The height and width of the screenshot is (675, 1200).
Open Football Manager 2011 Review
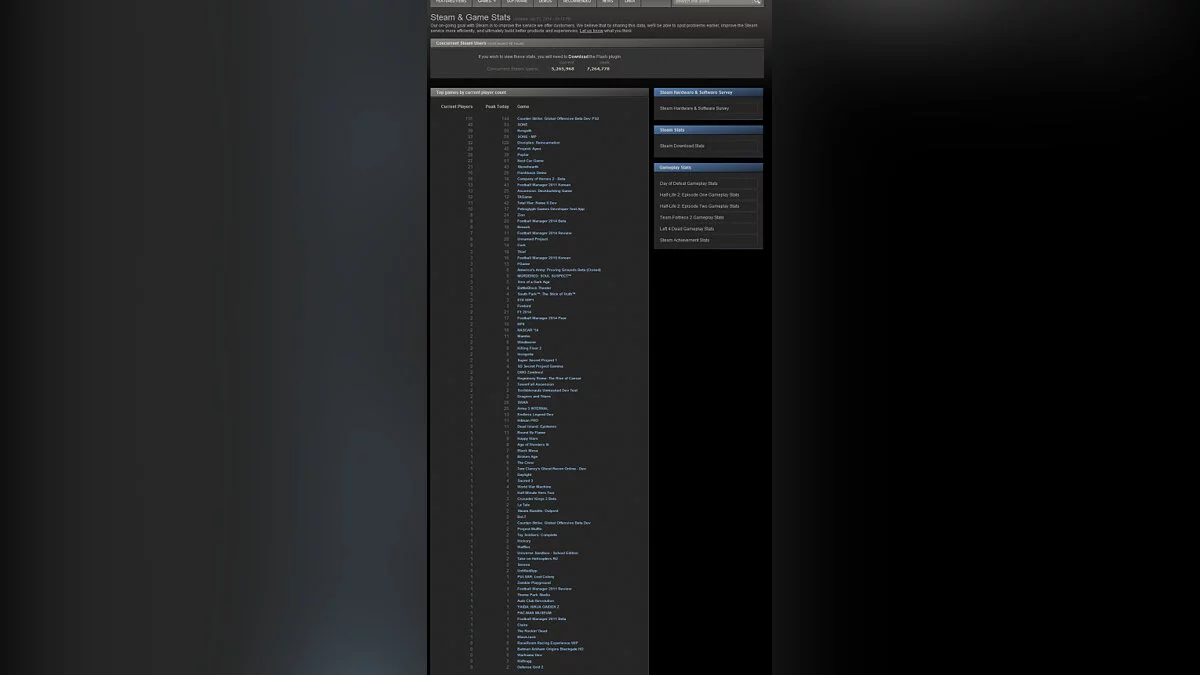[544, 588]
